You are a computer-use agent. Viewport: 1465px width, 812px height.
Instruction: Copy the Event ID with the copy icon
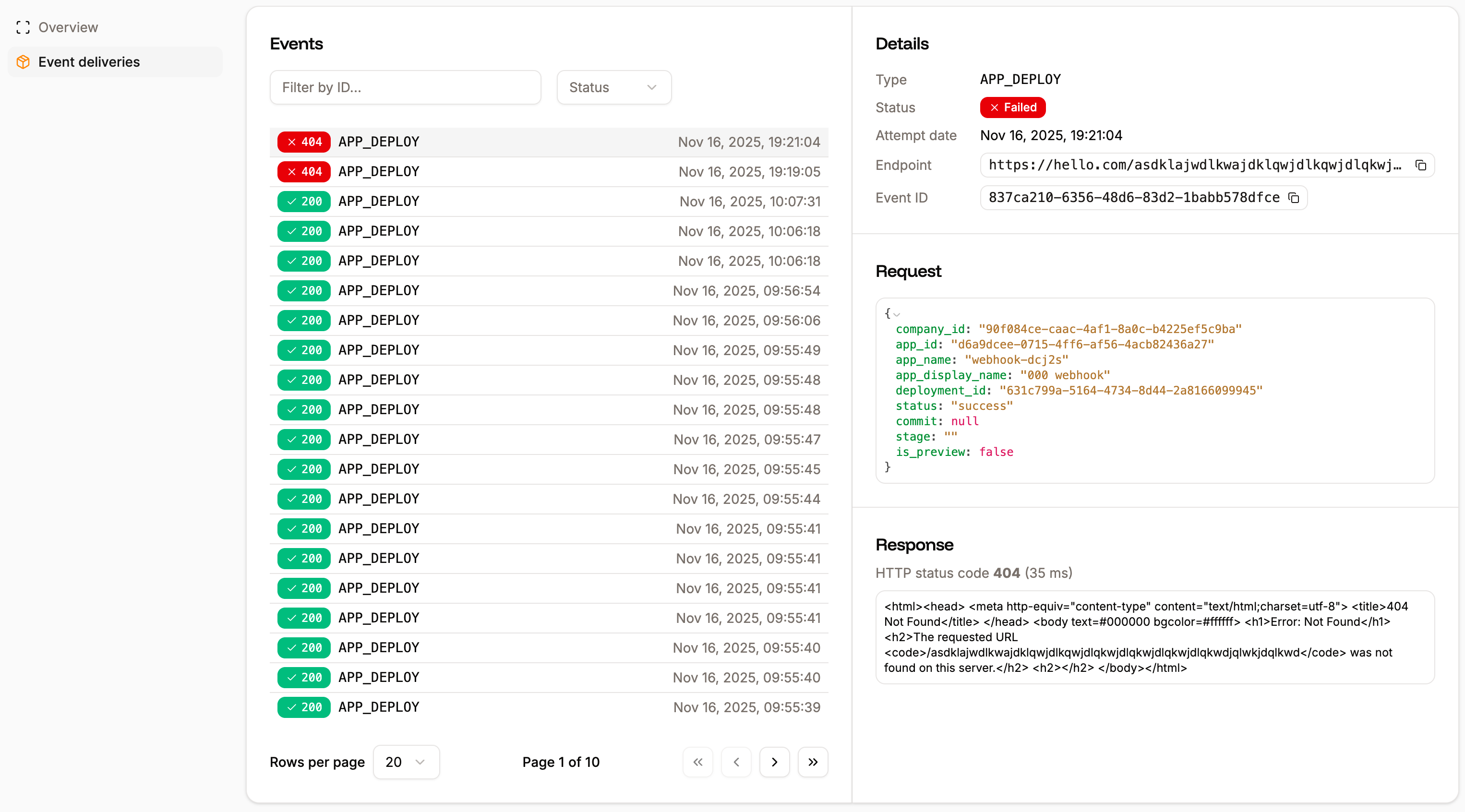(x=1294, y=197)
